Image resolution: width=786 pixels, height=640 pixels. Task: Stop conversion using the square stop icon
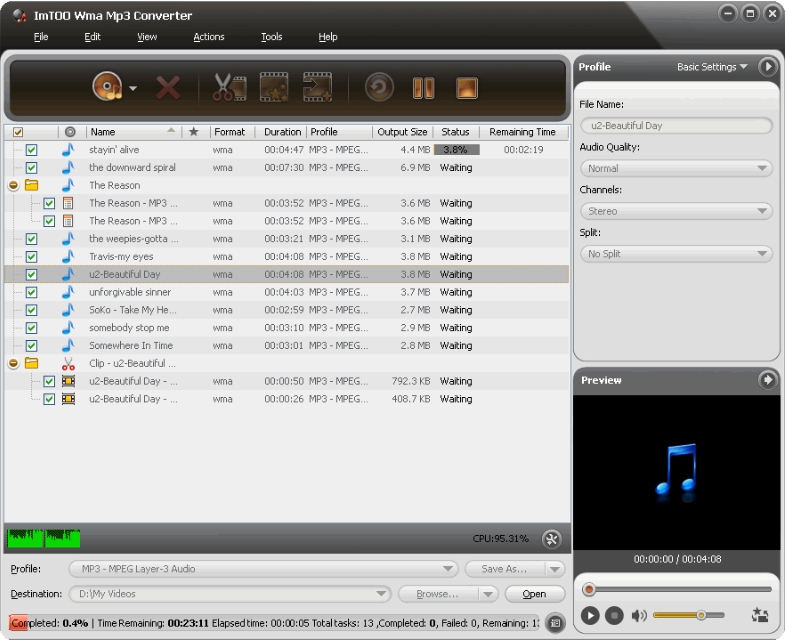click(x=467, y=88)
